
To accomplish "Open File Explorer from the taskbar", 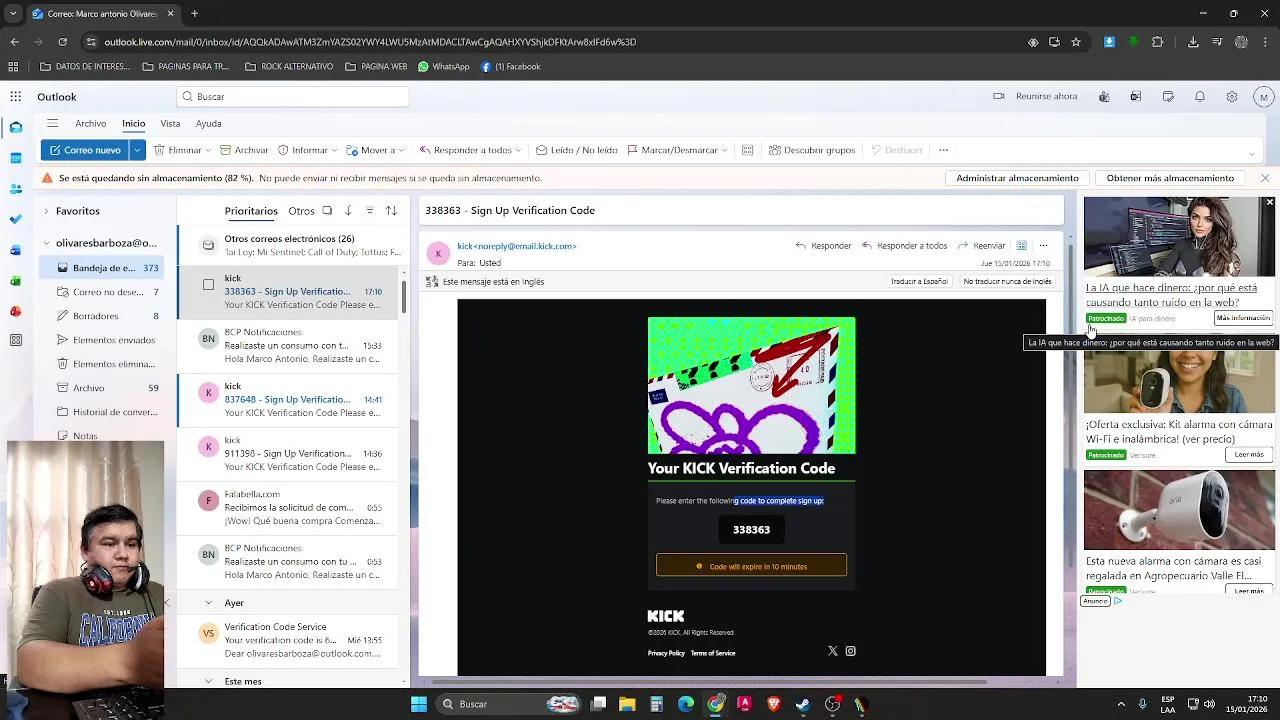I will pyautogui.click(x=627, y=704).
